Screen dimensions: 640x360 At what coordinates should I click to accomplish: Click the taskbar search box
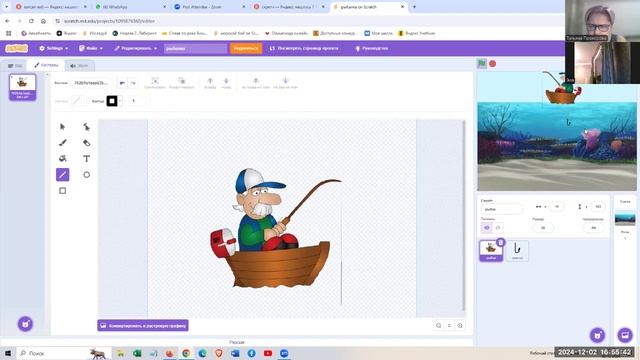click(63, 353)
